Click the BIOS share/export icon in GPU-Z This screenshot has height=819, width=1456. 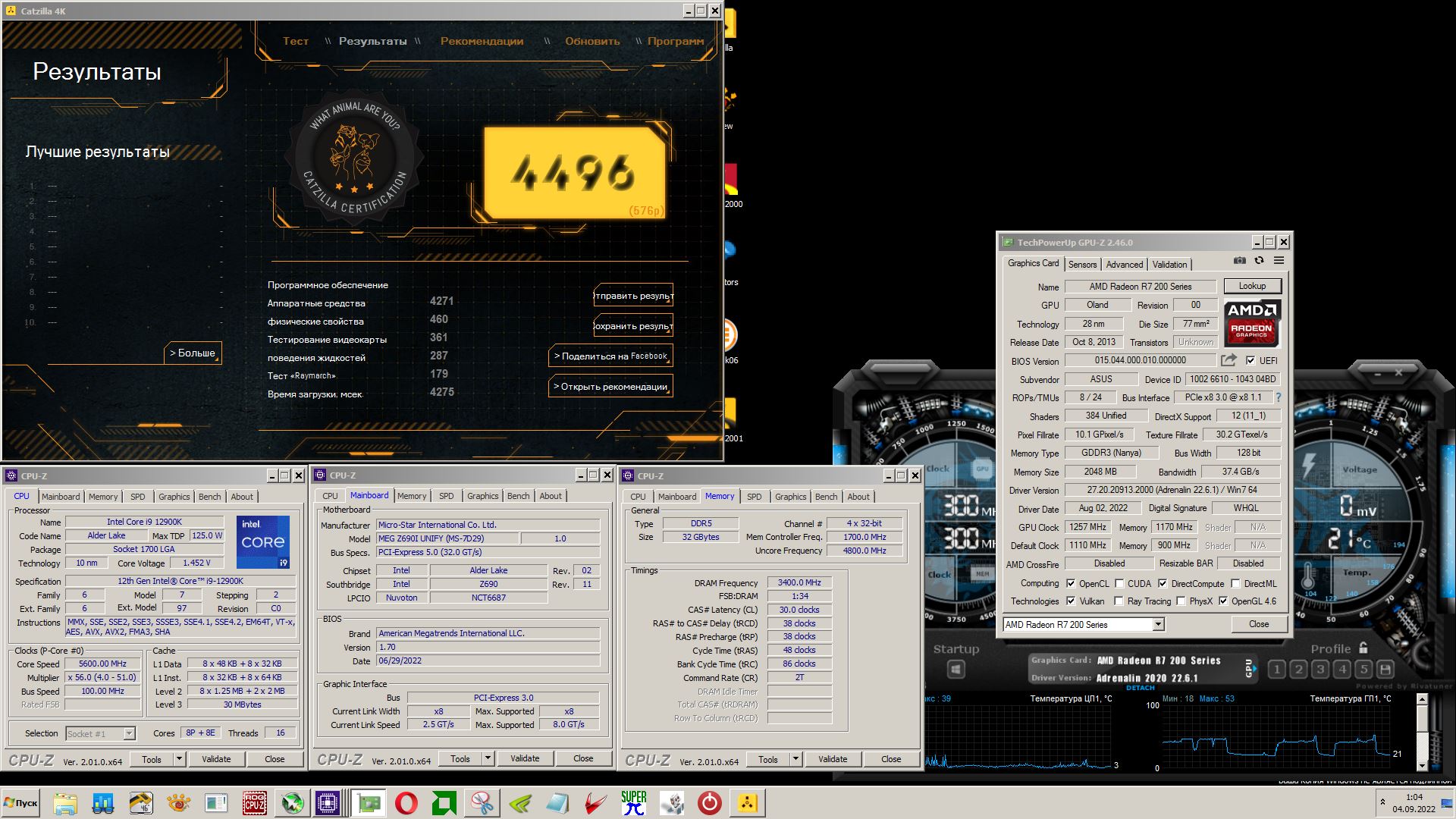coord(1228,360)
